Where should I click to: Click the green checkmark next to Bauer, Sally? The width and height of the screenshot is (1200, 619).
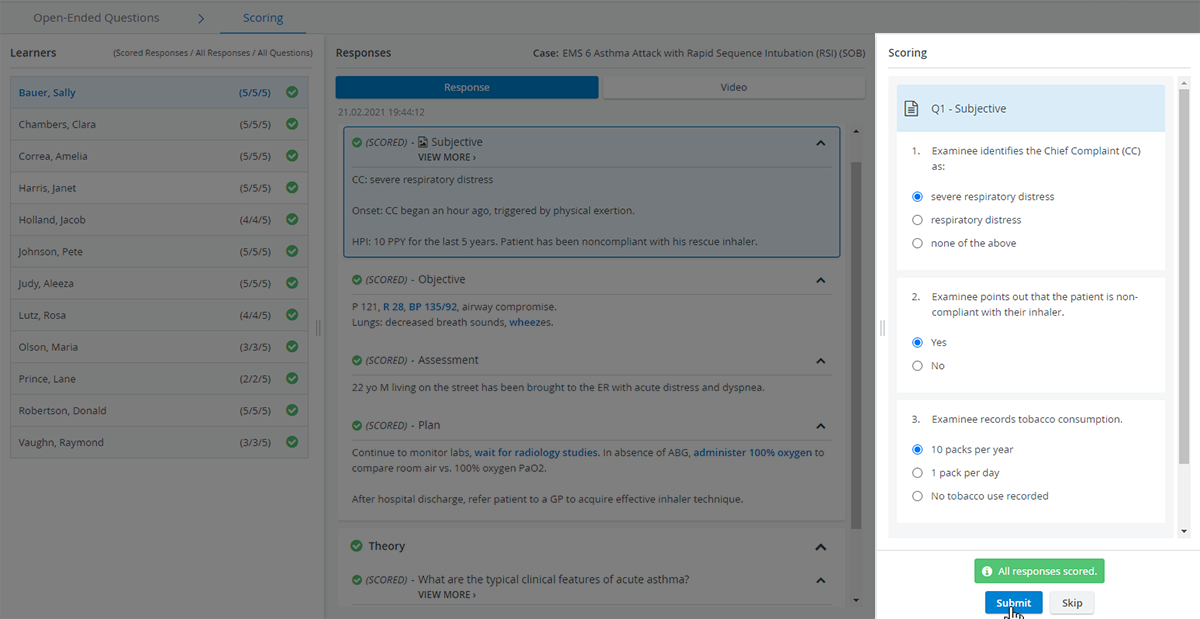[x=292, y=92]
